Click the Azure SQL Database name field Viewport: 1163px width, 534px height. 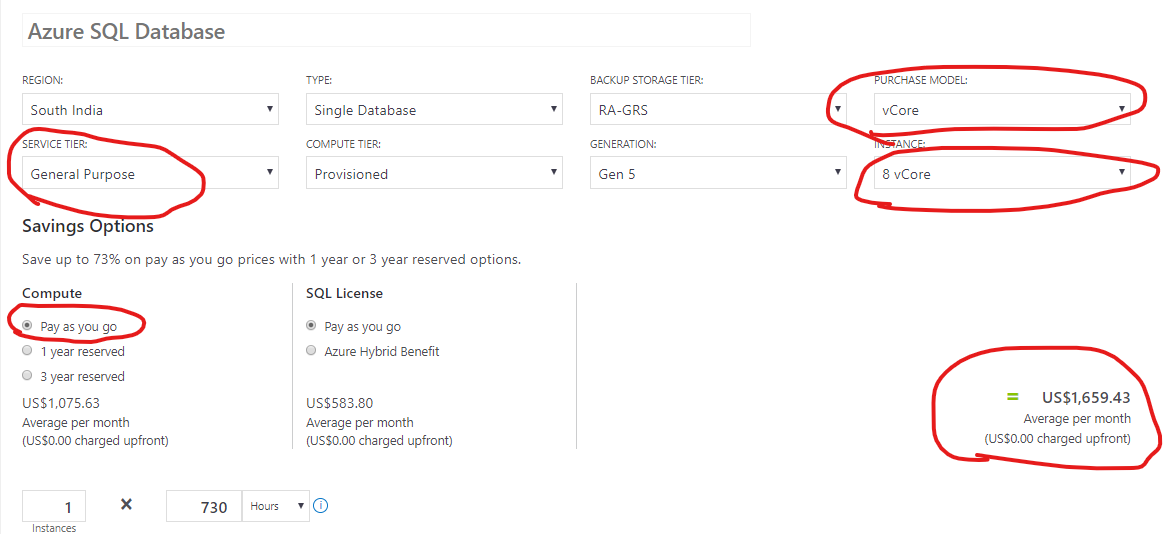386,31
